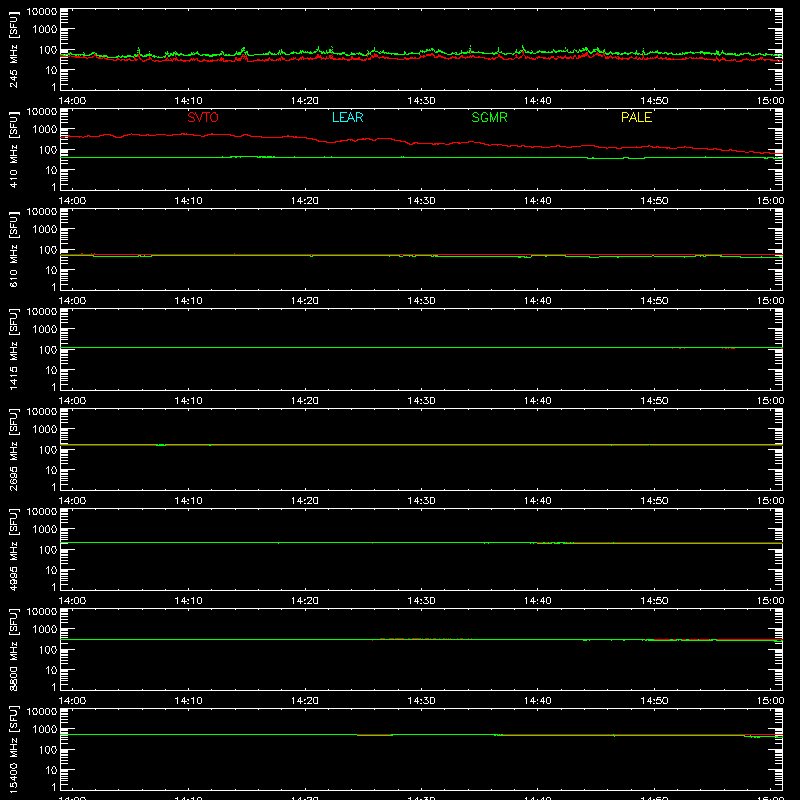
Task: Click 15:00 tick label under 245 MHz plot
Action: point(770,101)
